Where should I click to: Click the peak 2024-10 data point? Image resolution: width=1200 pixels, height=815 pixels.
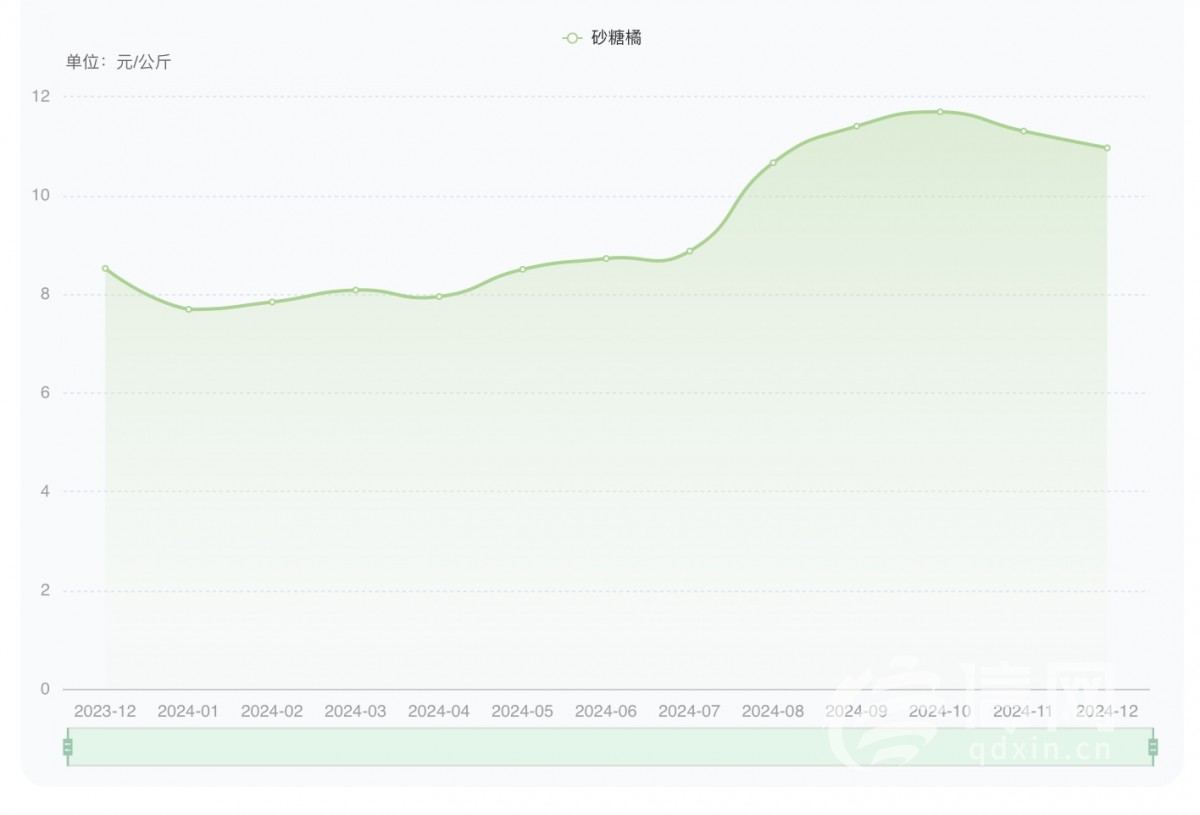coord(940,112)
